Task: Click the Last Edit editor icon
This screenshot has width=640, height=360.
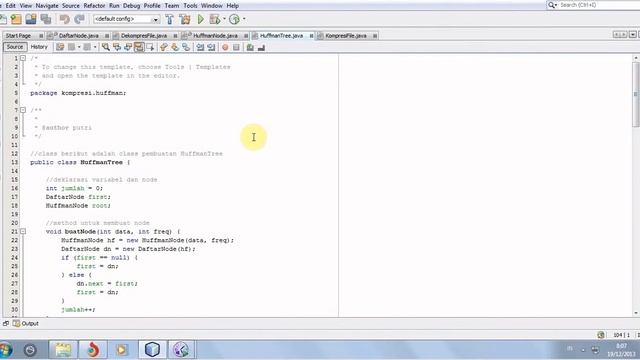Action: click(60, 47)
